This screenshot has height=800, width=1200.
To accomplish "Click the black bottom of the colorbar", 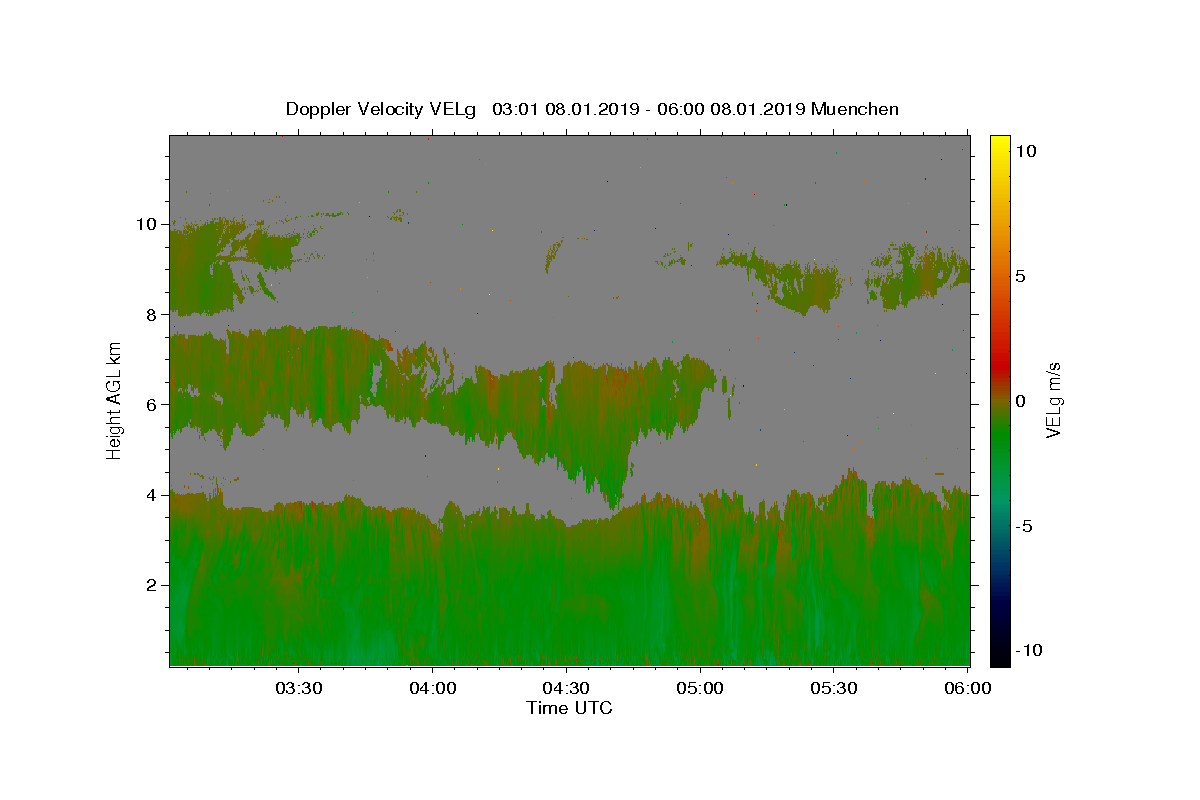I will coord(1000,655).
